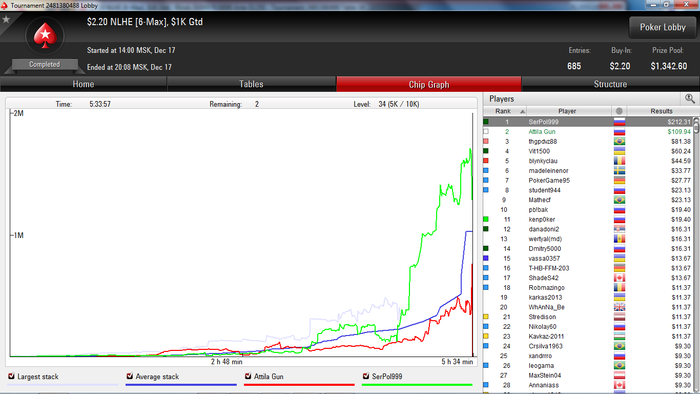Click the Canada flag beside ShadeS42

tap(619, 278)
